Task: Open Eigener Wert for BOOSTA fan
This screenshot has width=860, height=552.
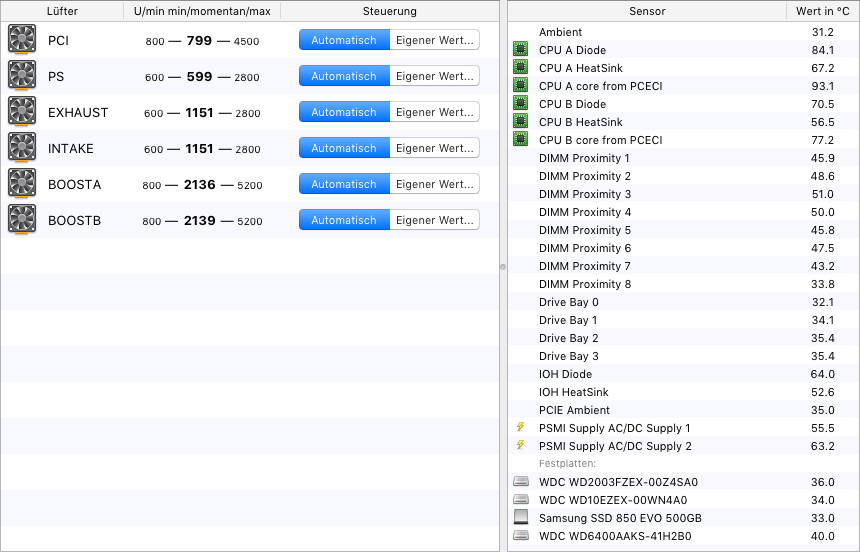Action: point(434,184)
